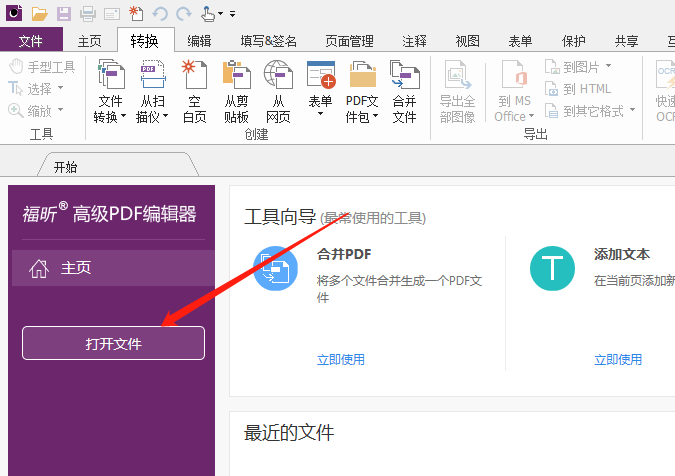Switch to the 主页 ribbon tab
Screen dimensions: 675x476
pos(90,41)
